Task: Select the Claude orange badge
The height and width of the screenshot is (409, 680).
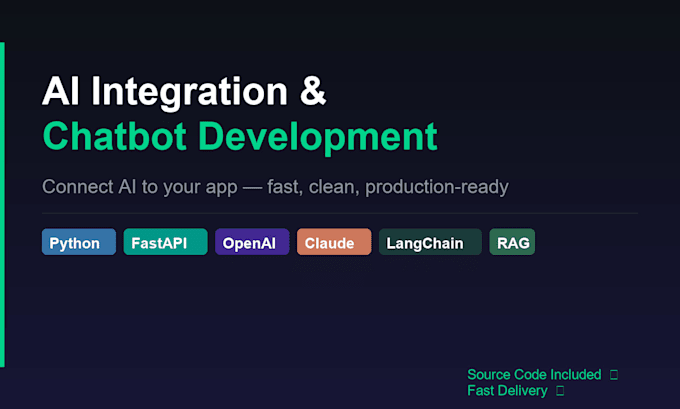Action: click(x=334, y=242)
